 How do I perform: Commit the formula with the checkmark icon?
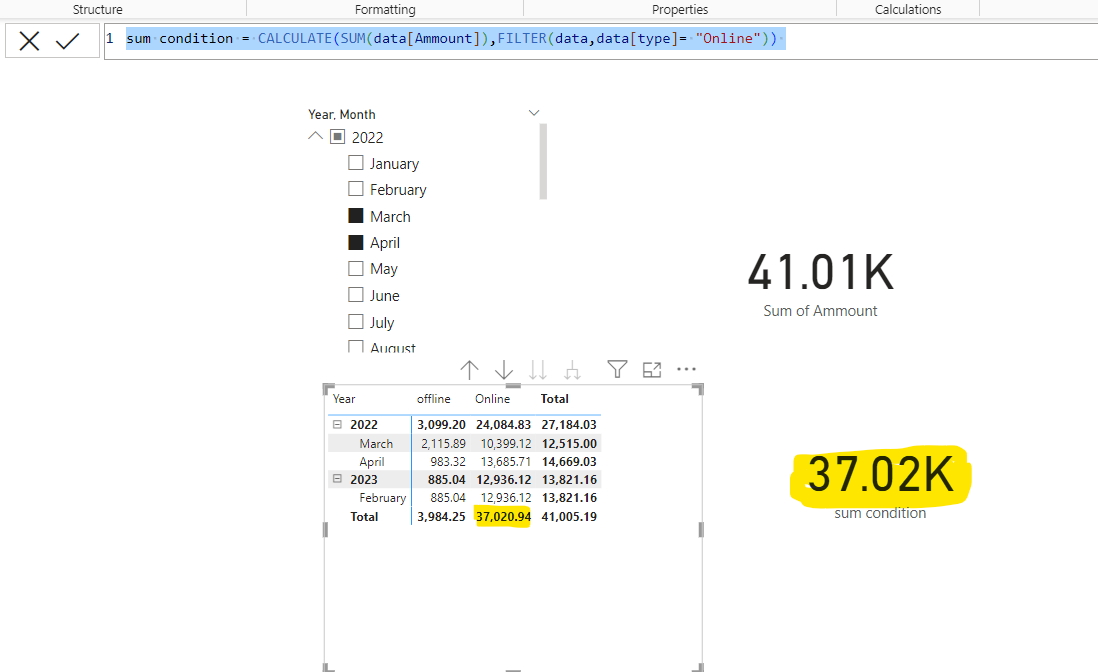tap(68, 41)
